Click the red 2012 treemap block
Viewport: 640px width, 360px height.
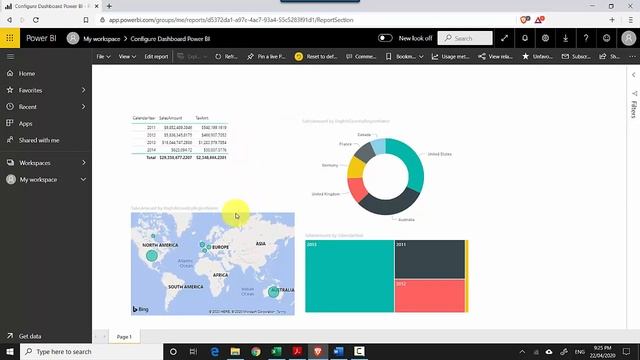coord(430,296)
